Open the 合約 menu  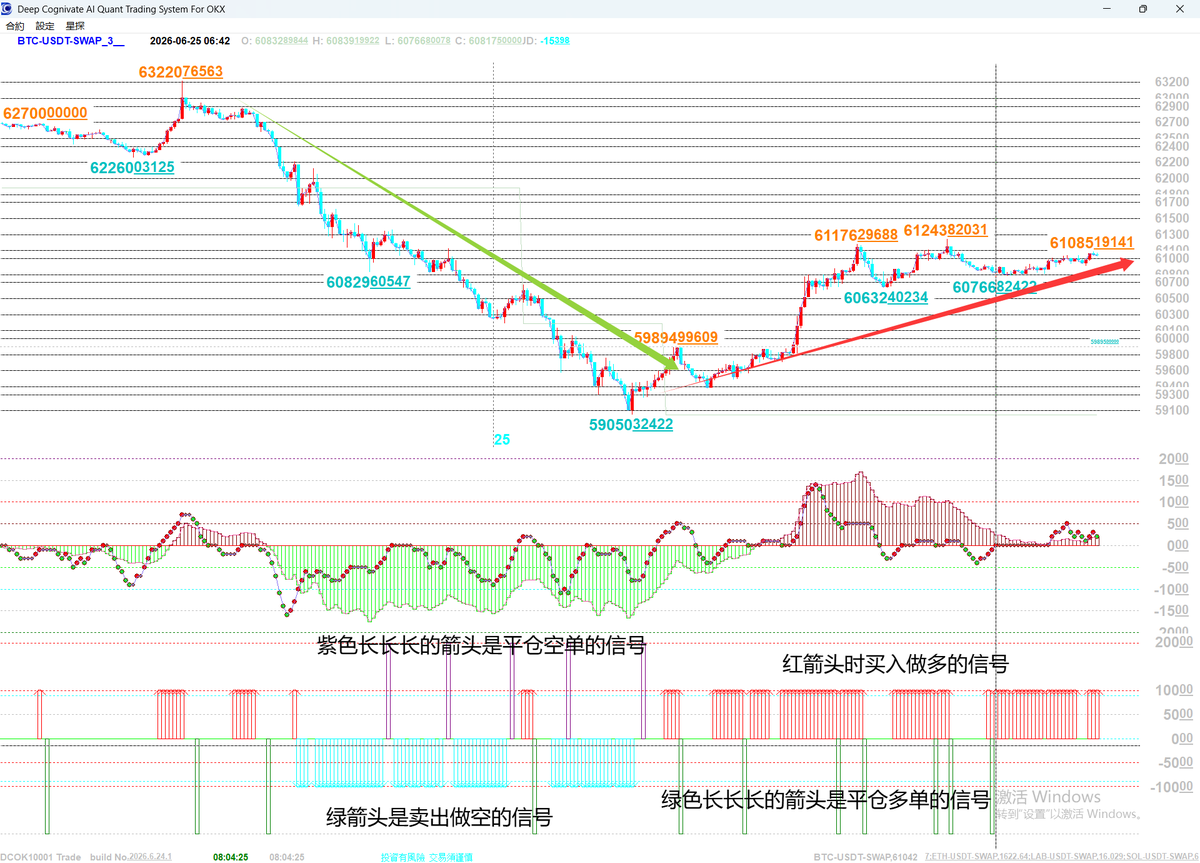coord(15,25)
